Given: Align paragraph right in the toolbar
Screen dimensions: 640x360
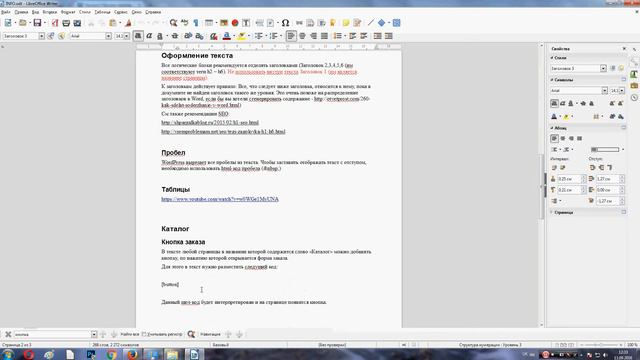Looking at the screenshot, I should (x=313, y=36).
